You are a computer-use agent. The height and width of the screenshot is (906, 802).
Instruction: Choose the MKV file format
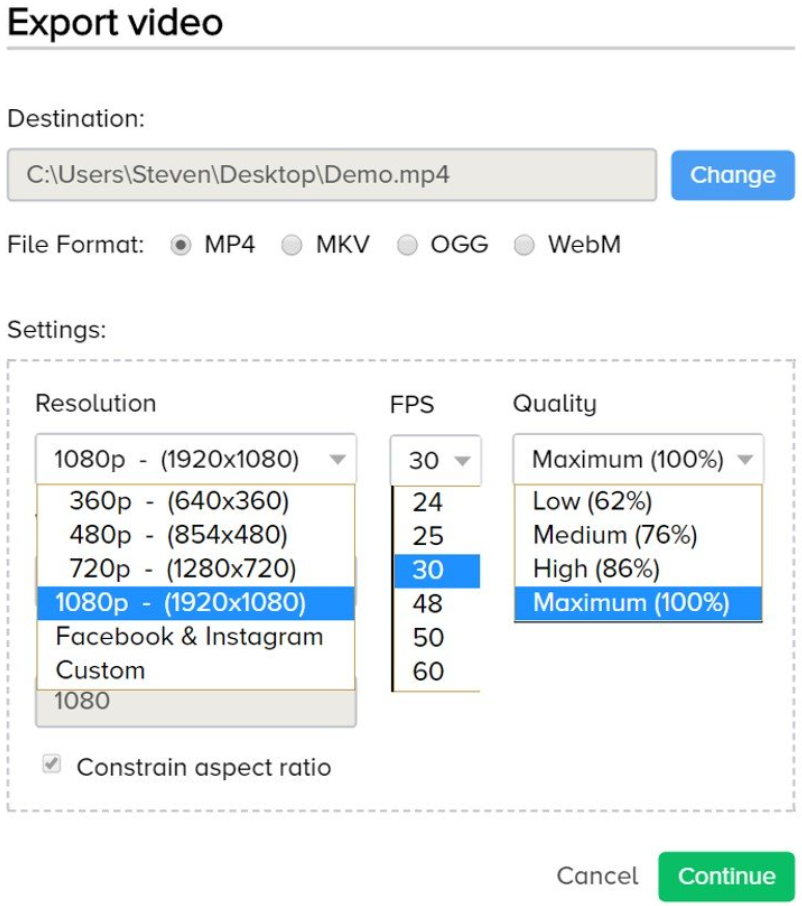pyautogui.click(x=291, y=245)
